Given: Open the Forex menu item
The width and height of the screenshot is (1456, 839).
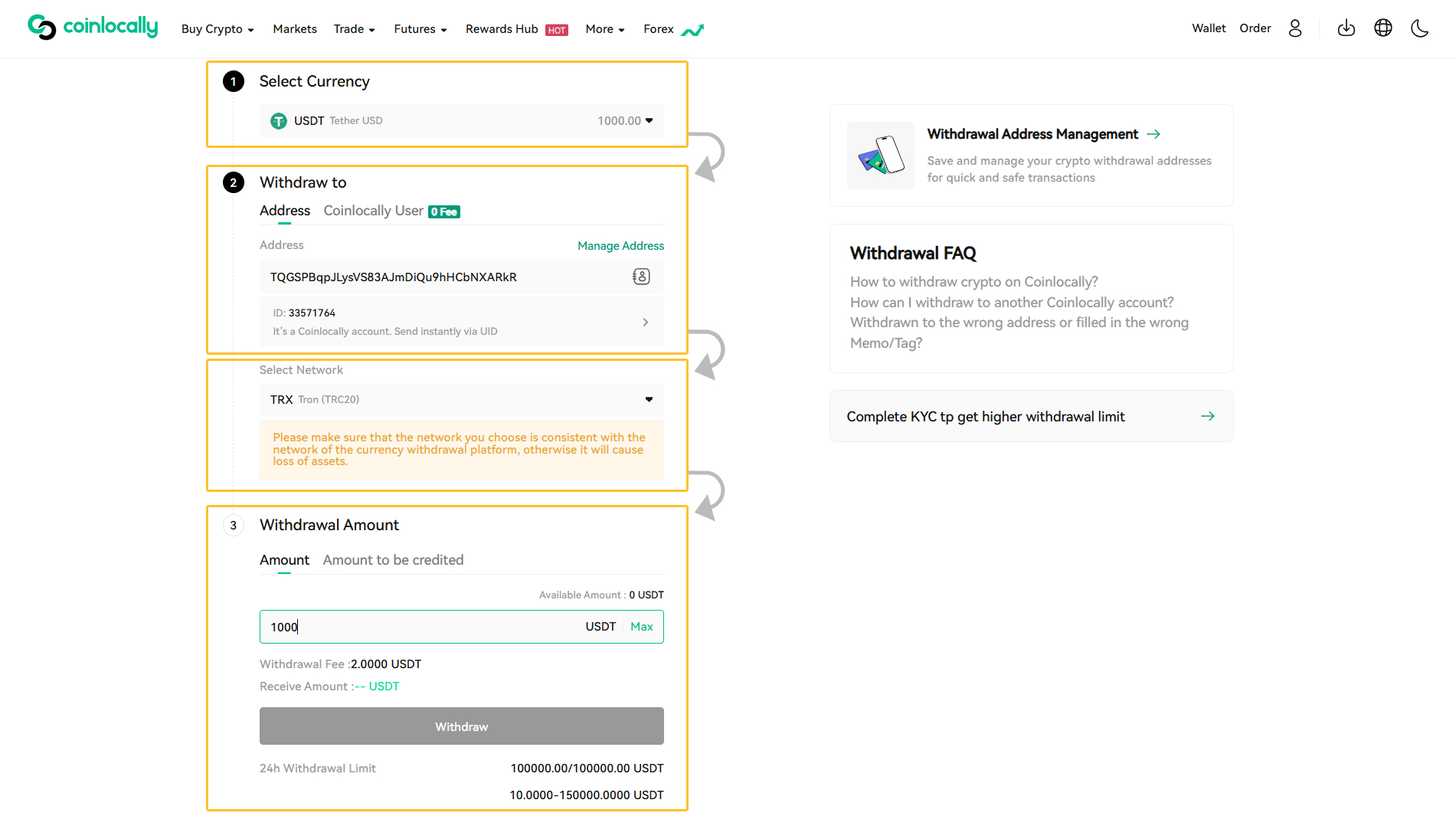Looking at the screenshot, I should pos(659,29).
